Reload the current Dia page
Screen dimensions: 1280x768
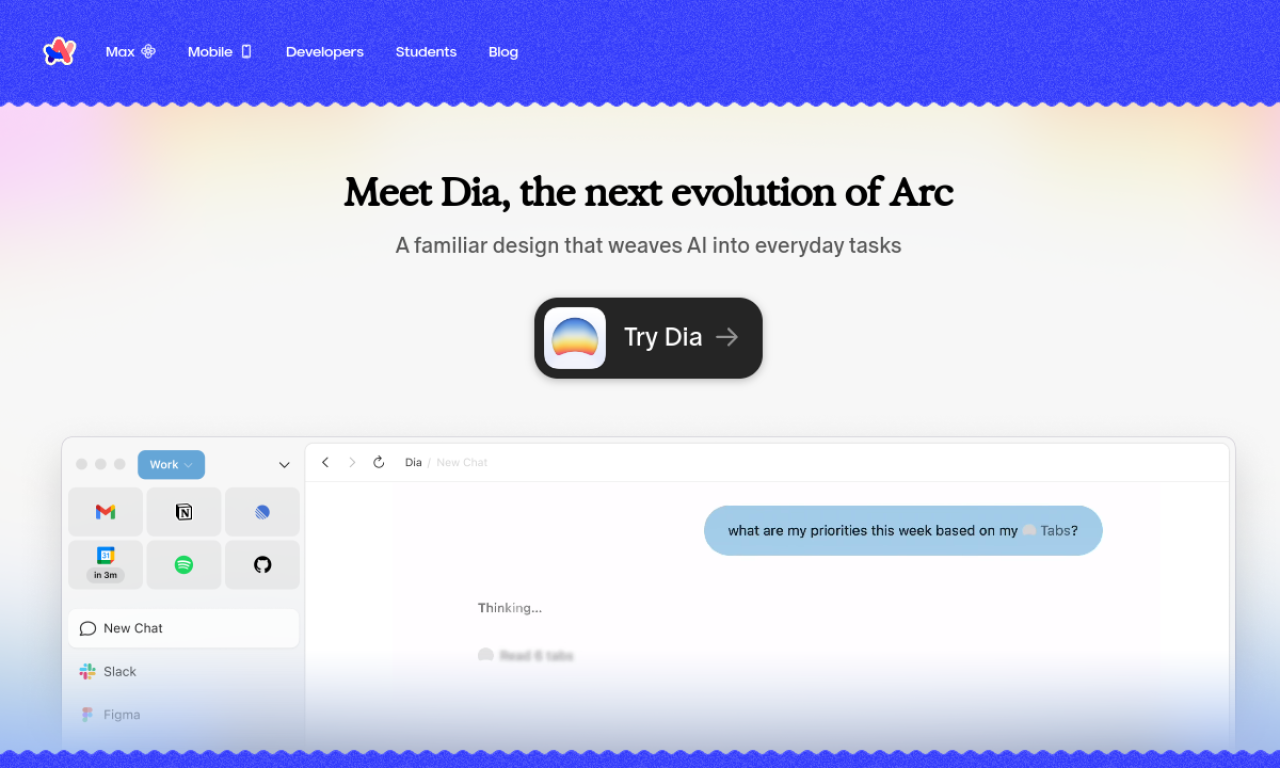point(379,462)
